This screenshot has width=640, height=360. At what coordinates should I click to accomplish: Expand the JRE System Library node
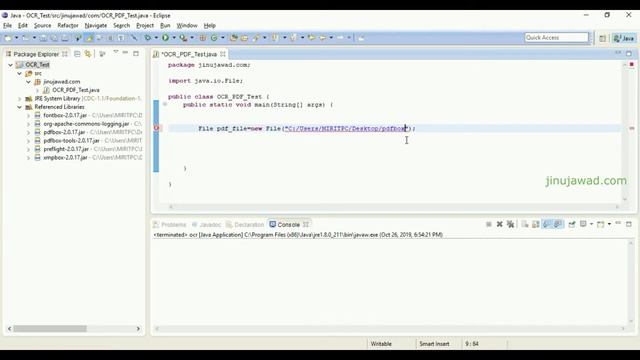20,99
